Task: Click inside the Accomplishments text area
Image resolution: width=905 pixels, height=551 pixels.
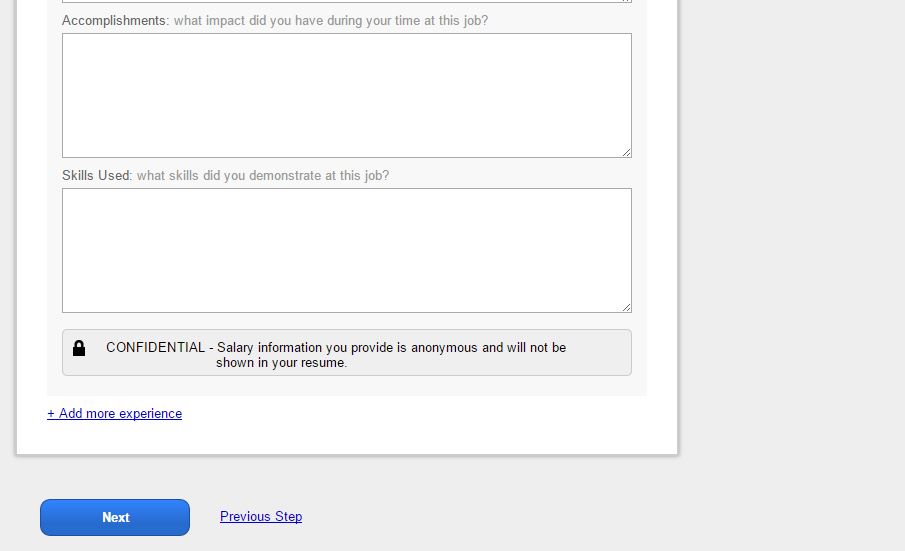Action: tap(346, 95)
